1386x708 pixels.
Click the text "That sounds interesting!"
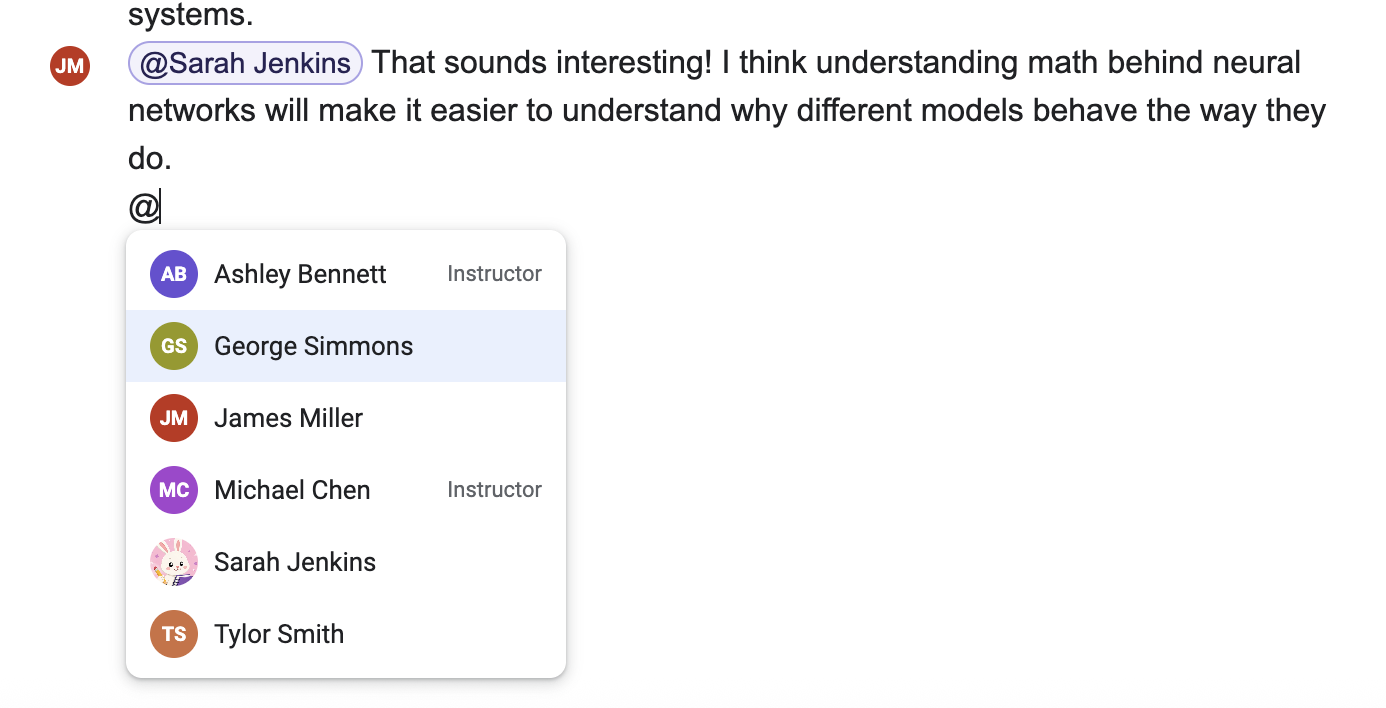(543, 63)
